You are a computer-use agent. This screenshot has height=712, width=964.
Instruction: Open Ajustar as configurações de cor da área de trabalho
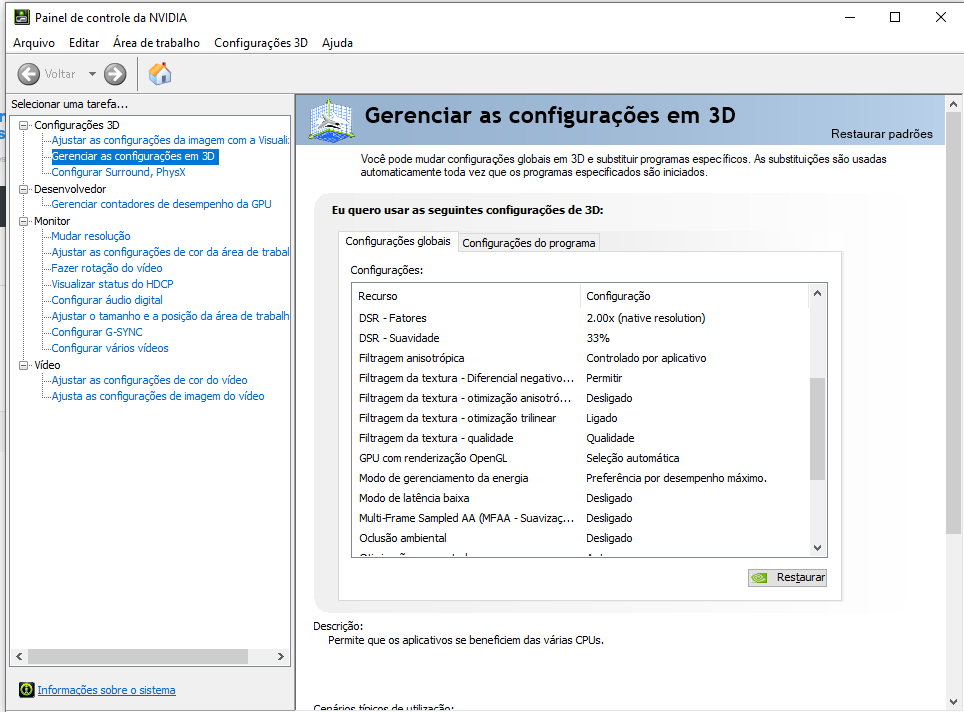pos(170,252)
